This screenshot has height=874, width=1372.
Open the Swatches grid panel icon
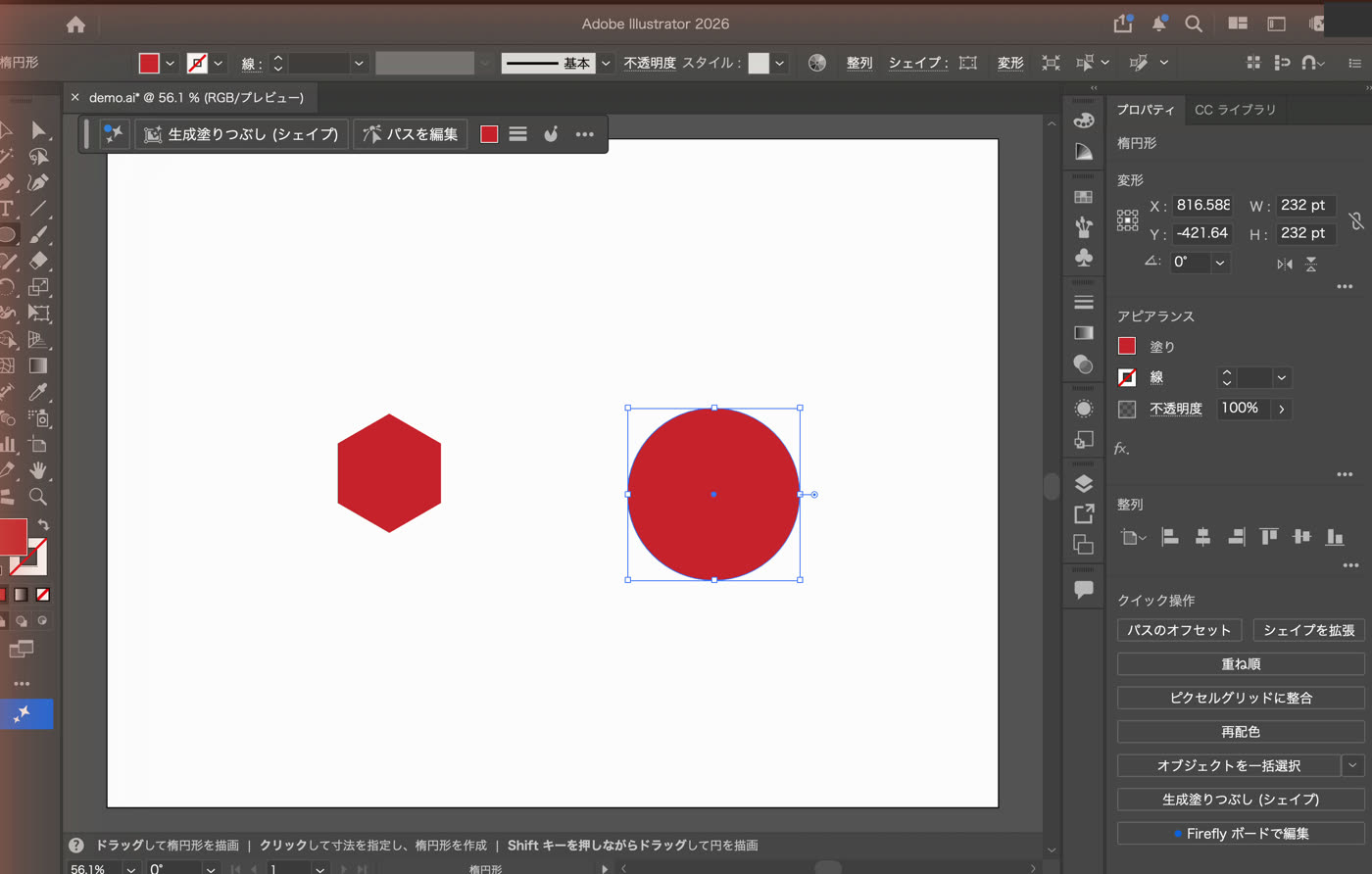[1084, 197]
